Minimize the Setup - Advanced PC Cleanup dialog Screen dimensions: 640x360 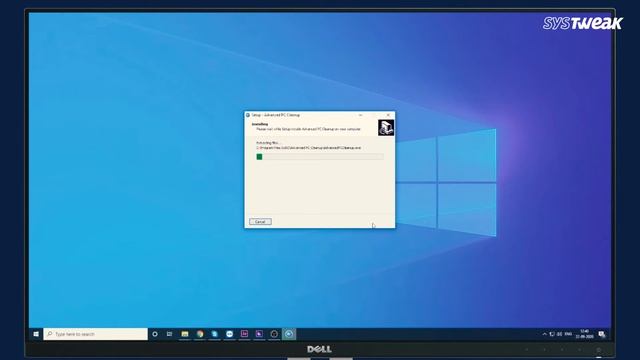coord(360,115)
